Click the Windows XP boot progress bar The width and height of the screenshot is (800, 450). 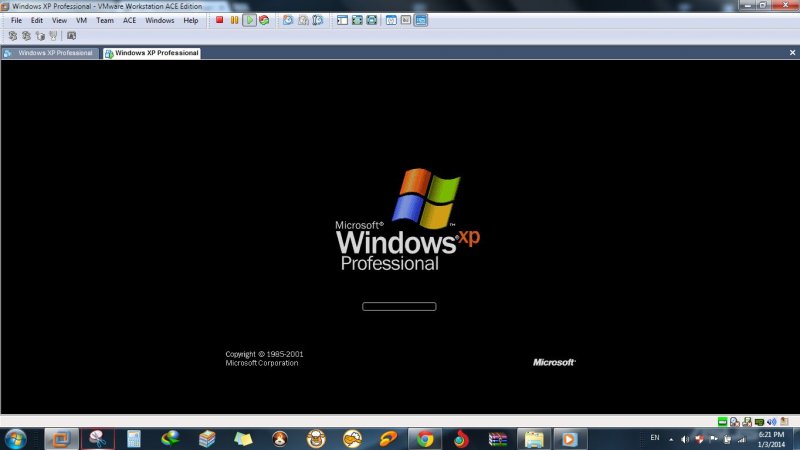[399, 307]
